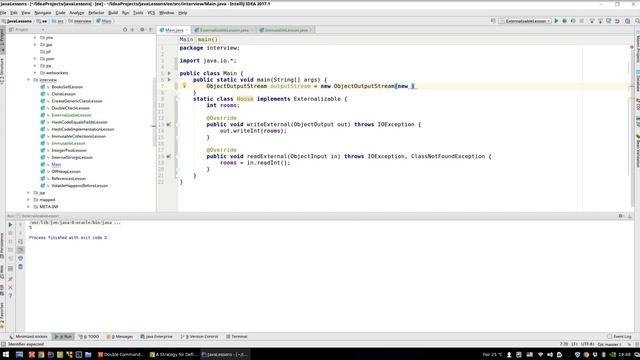Toggle scroll-to-end icon in Run console
This screenshot has height=360, width=640.
(20, 249)
